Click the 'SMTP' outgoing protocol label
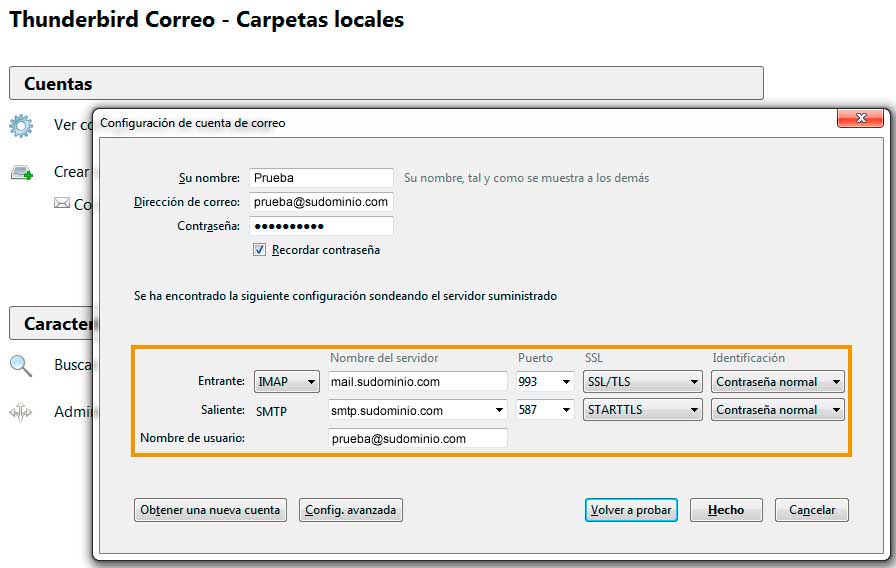The image size is (896, 568). click(x=271, y=411)
